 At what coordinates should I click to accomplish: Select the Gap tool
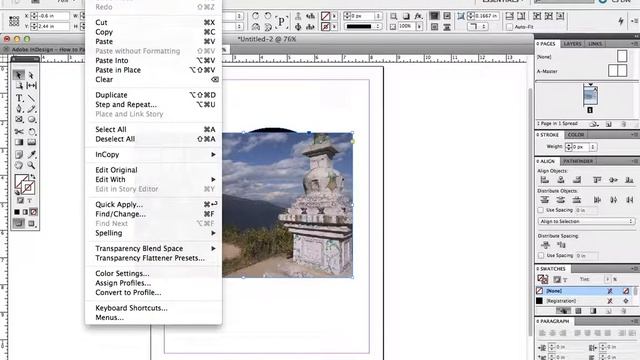pyautogui.click(x=31, y=86)
